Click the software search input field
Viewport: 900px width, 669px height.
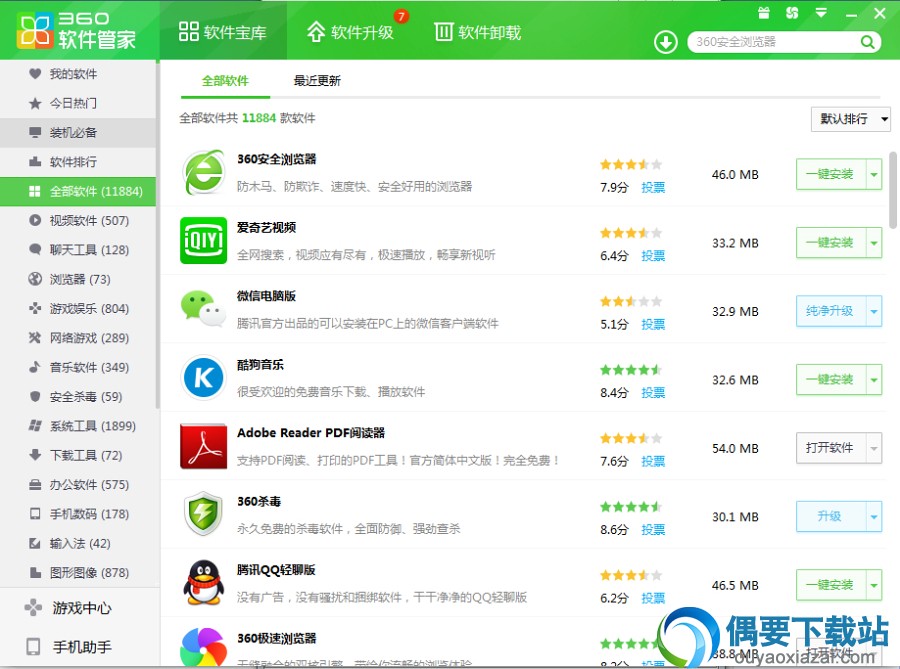point(775,42)
